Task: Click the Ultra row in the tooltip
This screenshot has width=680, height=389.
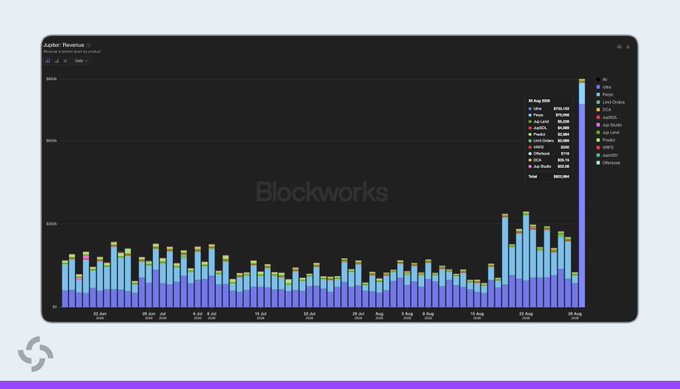Action: click(549, 109)
